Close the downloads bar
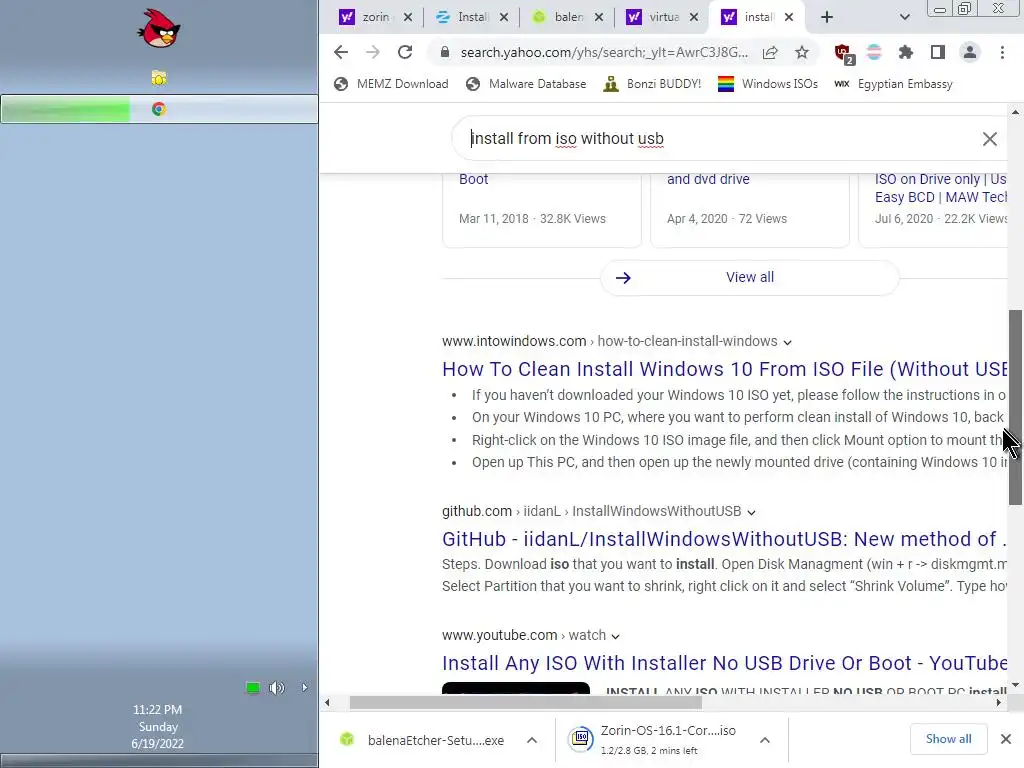Image resolution: width=1024 pixels, height=768 pixels. coord(1006,739)
